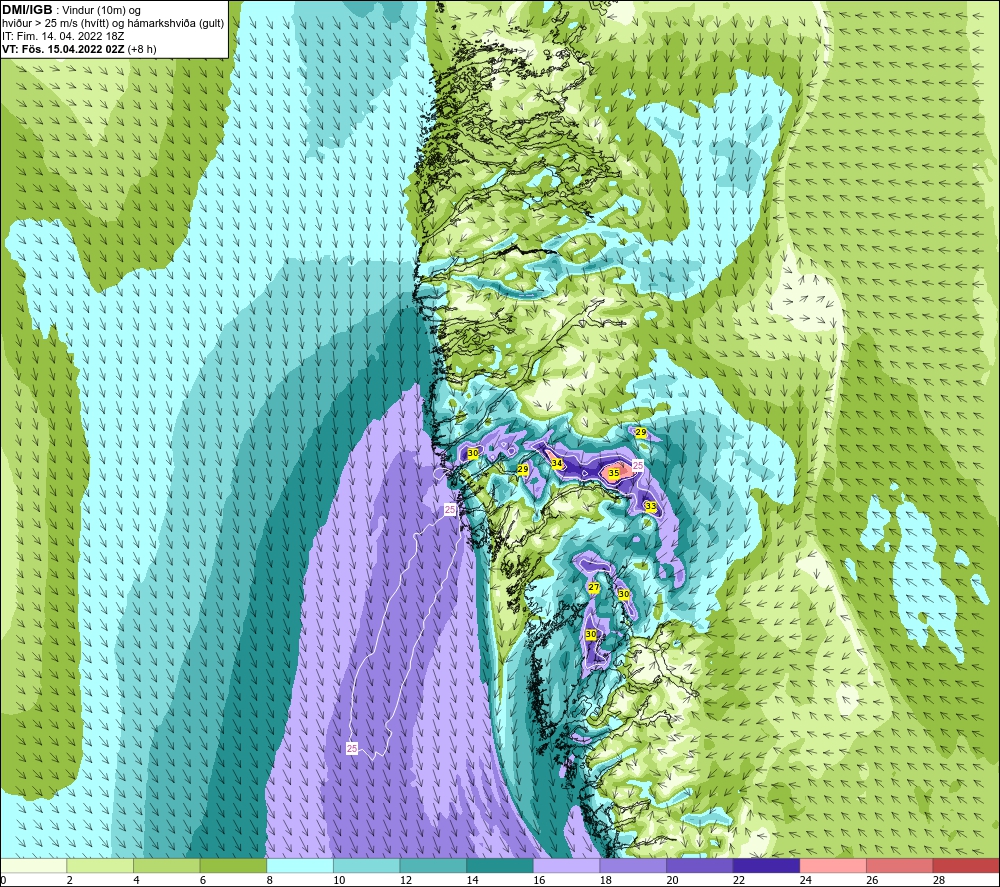The width and height of the screenshot is (1000, 887).
Task: Click the yellow 33 max gust label
Action: (651, 506)
